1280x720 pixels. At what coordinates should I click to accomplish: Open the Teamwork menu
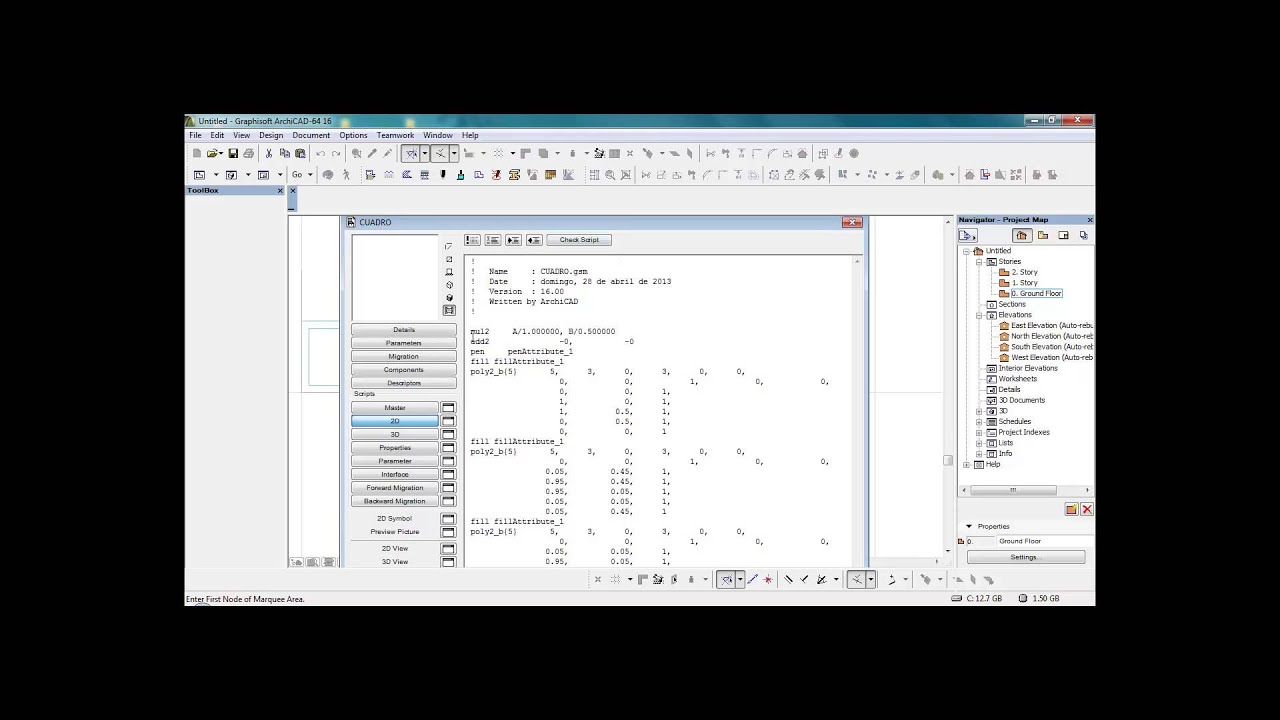coord(395,135)
